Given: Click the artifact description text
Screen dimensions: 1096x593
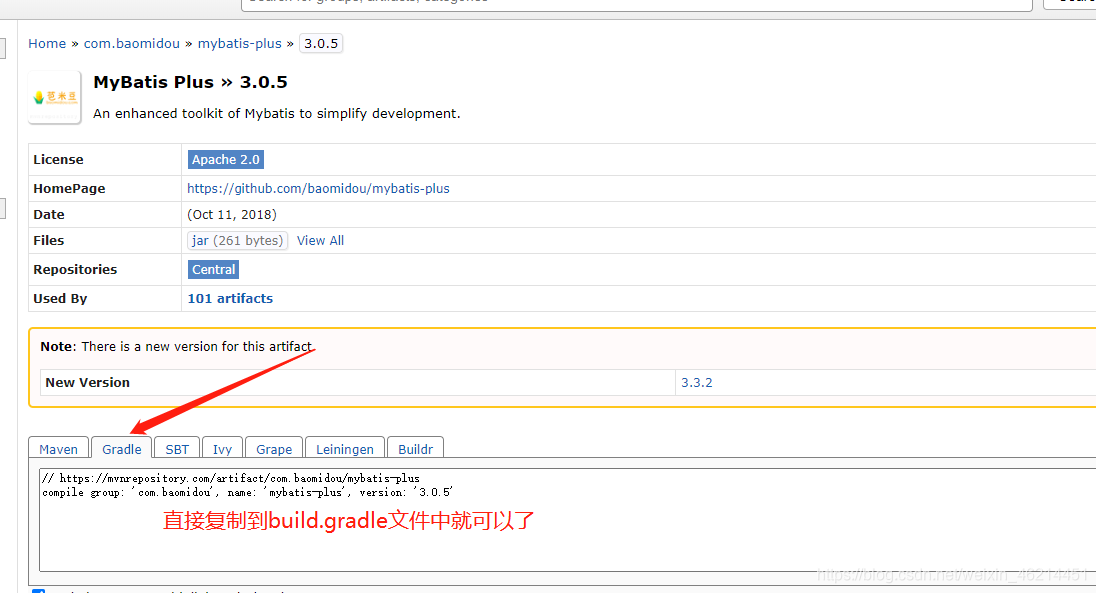Looking at the screenshot, I should 277,113.
